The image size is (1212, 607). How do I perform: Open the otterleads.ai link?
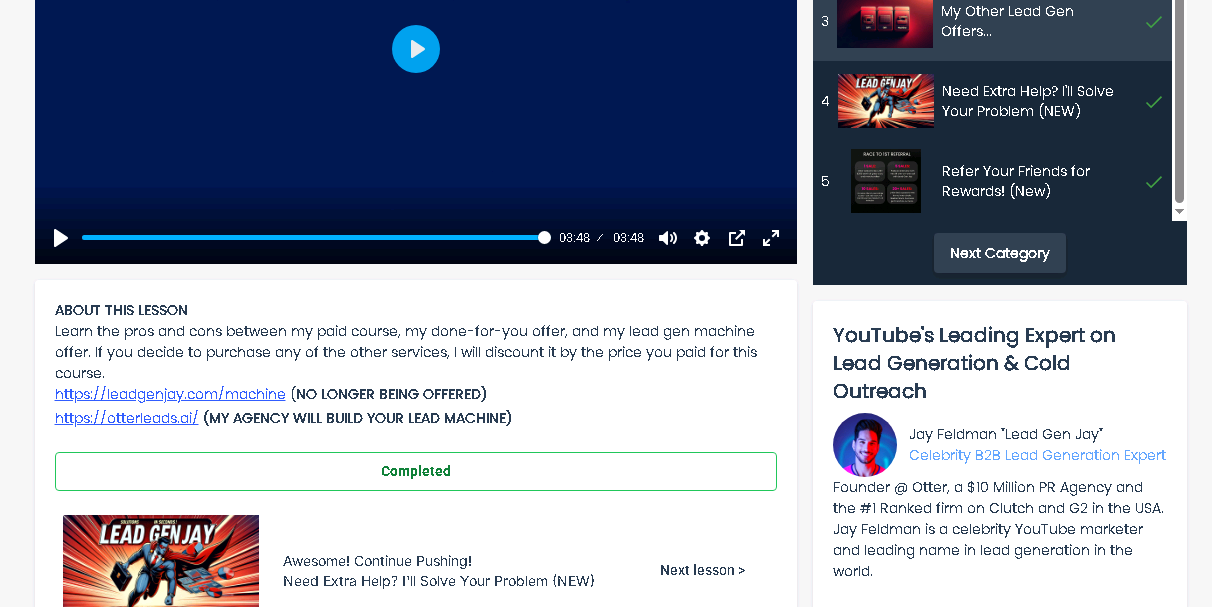pyautogui.click(x=127, y=418)
